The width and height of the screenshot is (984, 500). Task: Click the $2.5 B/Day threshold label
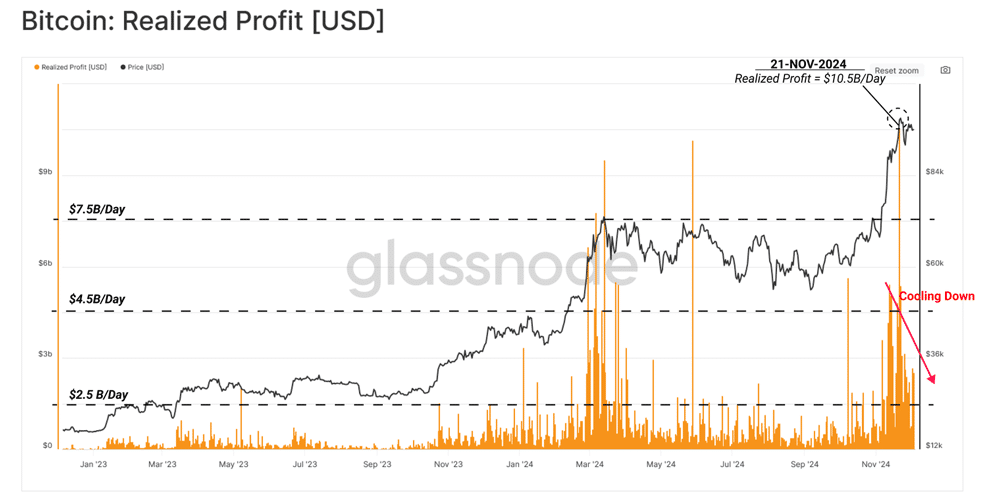(x=99, y=395)
